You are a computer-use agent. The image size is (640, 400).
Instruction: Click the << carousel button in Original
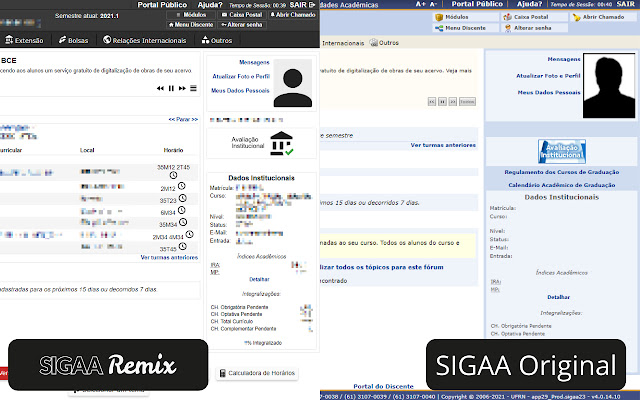coord(432,102)
